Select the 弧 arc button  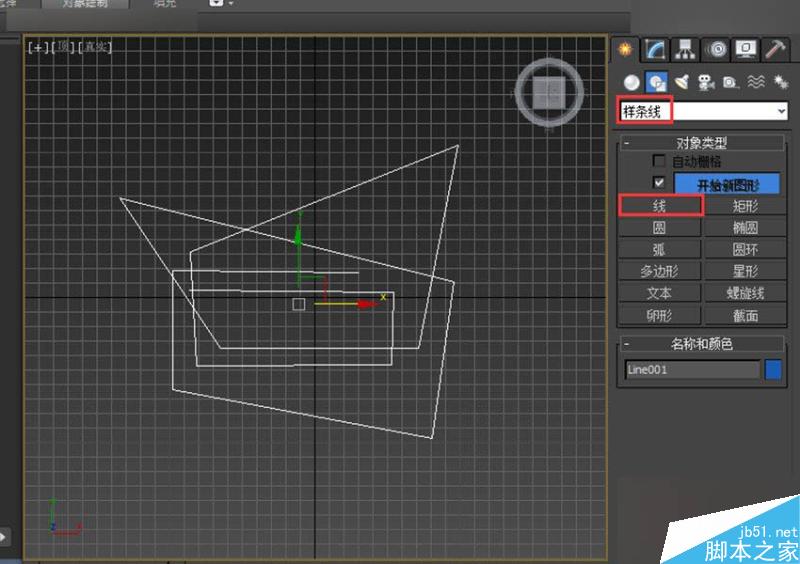(660, 250)
